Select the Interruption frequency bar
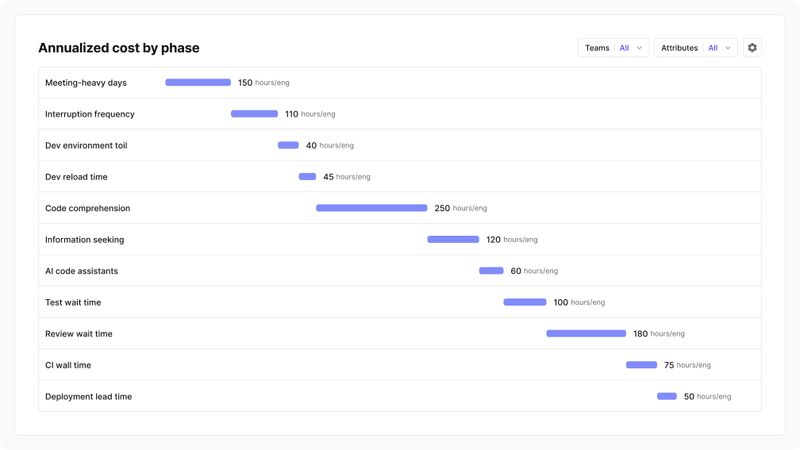The image size is (800, 450). 254,114
